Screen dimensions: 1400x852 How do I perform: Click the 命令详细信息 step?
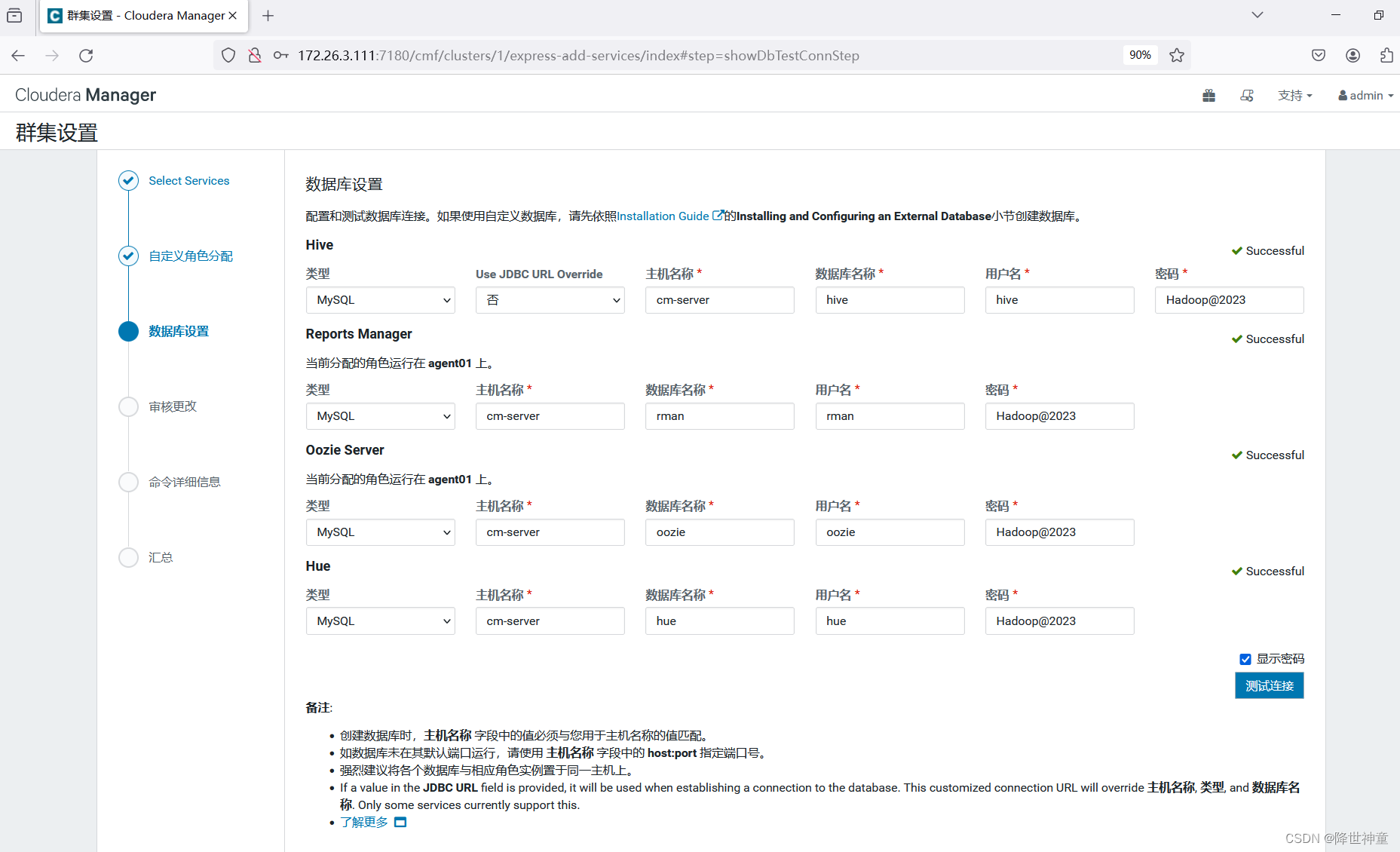185,483
